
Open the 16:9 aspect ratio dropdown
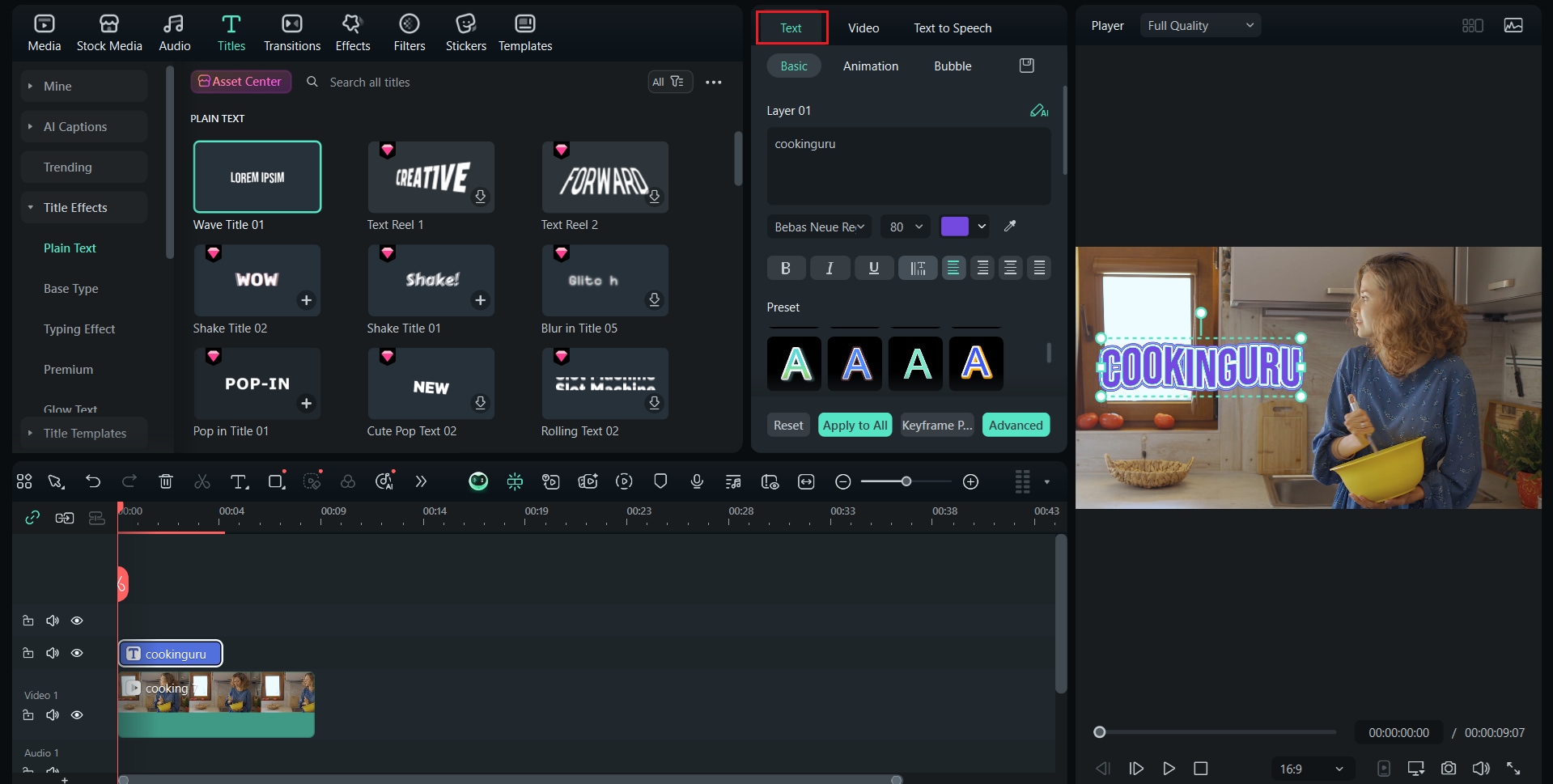(x=1310, y=768)
